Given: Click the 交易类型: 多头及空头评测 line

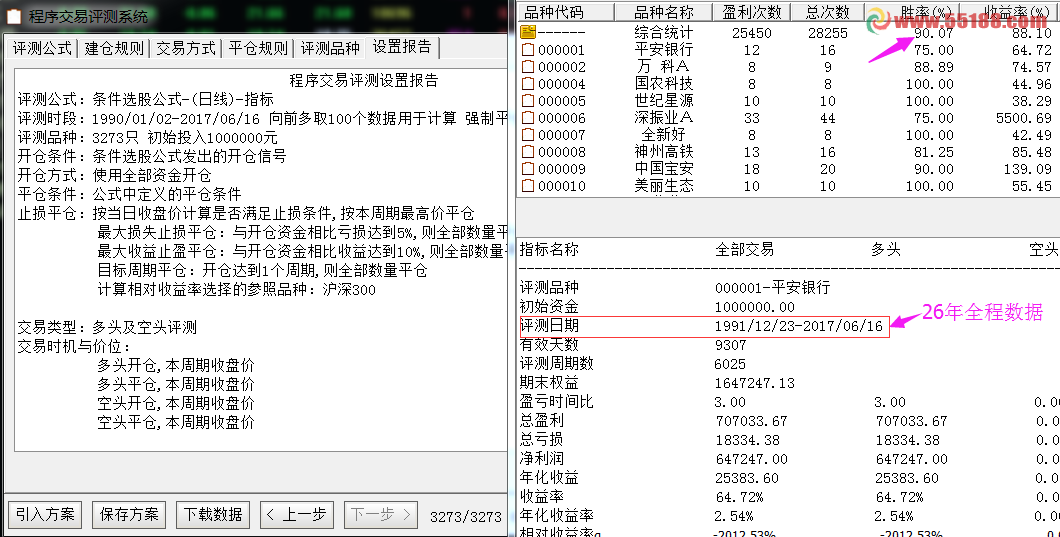Looking at the screenshot, I should click(107, 328).
